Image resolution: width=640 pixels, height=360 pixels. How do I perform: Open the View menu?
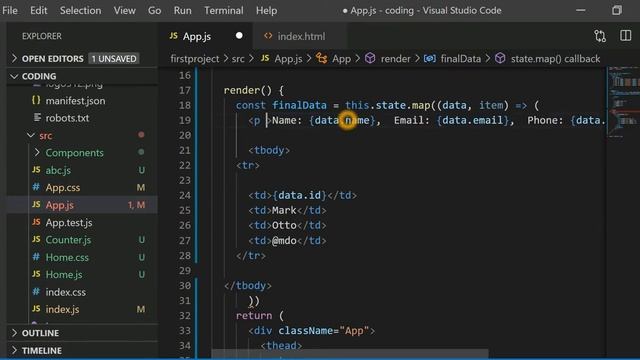point(124,10)
